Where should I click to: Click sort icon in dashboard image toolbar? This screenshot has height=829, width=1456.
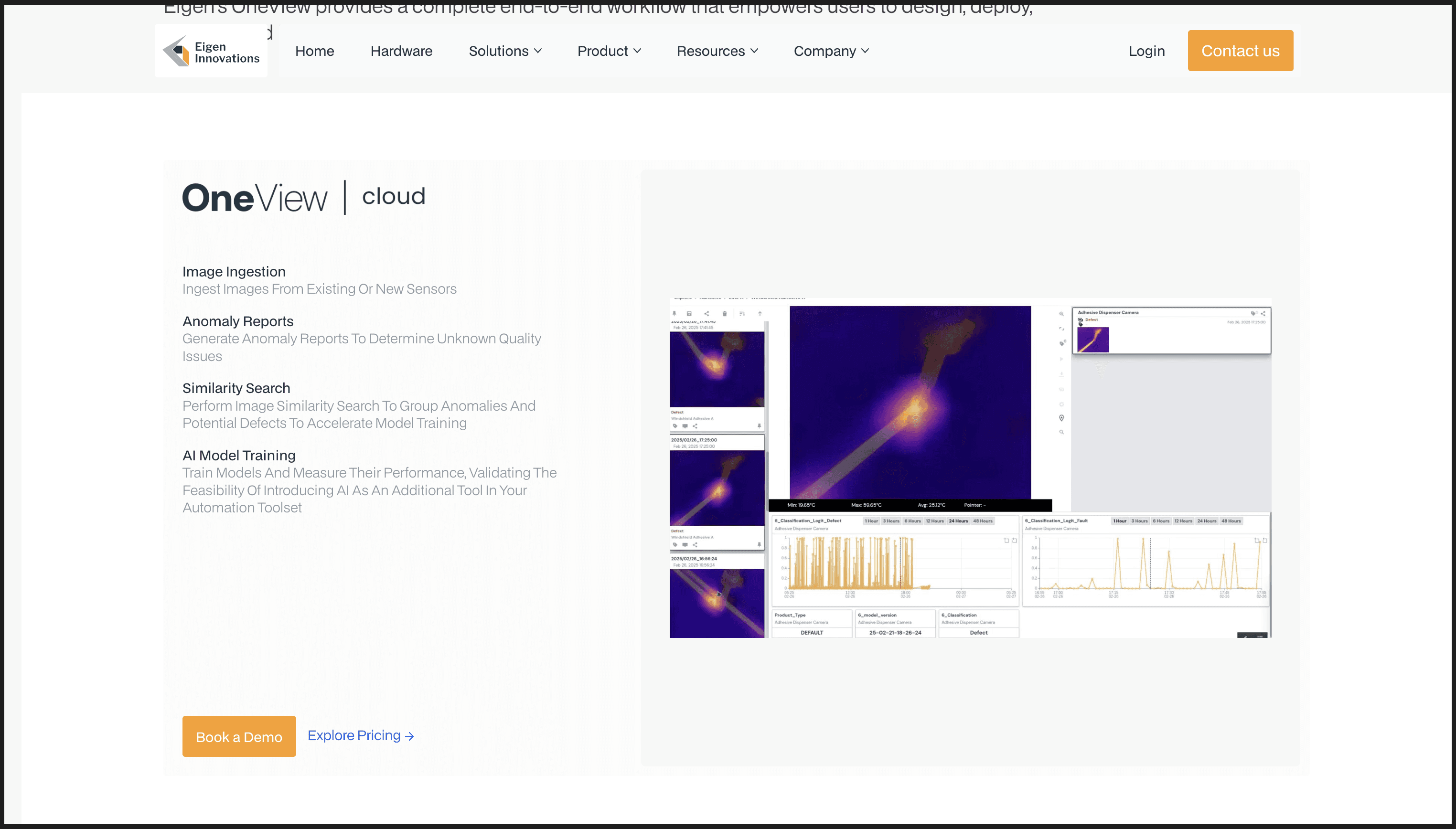[742, 314]
